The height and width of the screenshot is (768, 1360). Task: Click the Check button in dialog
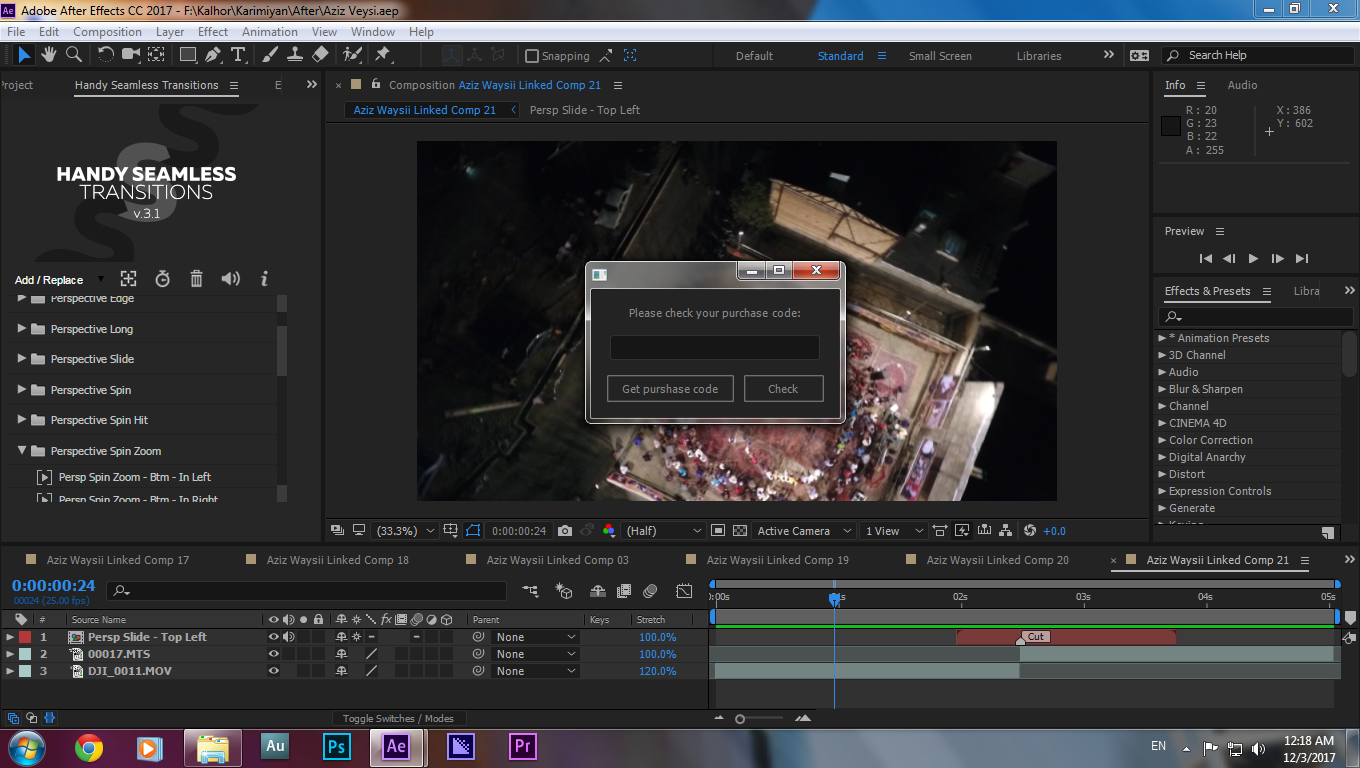coord(783,389)
